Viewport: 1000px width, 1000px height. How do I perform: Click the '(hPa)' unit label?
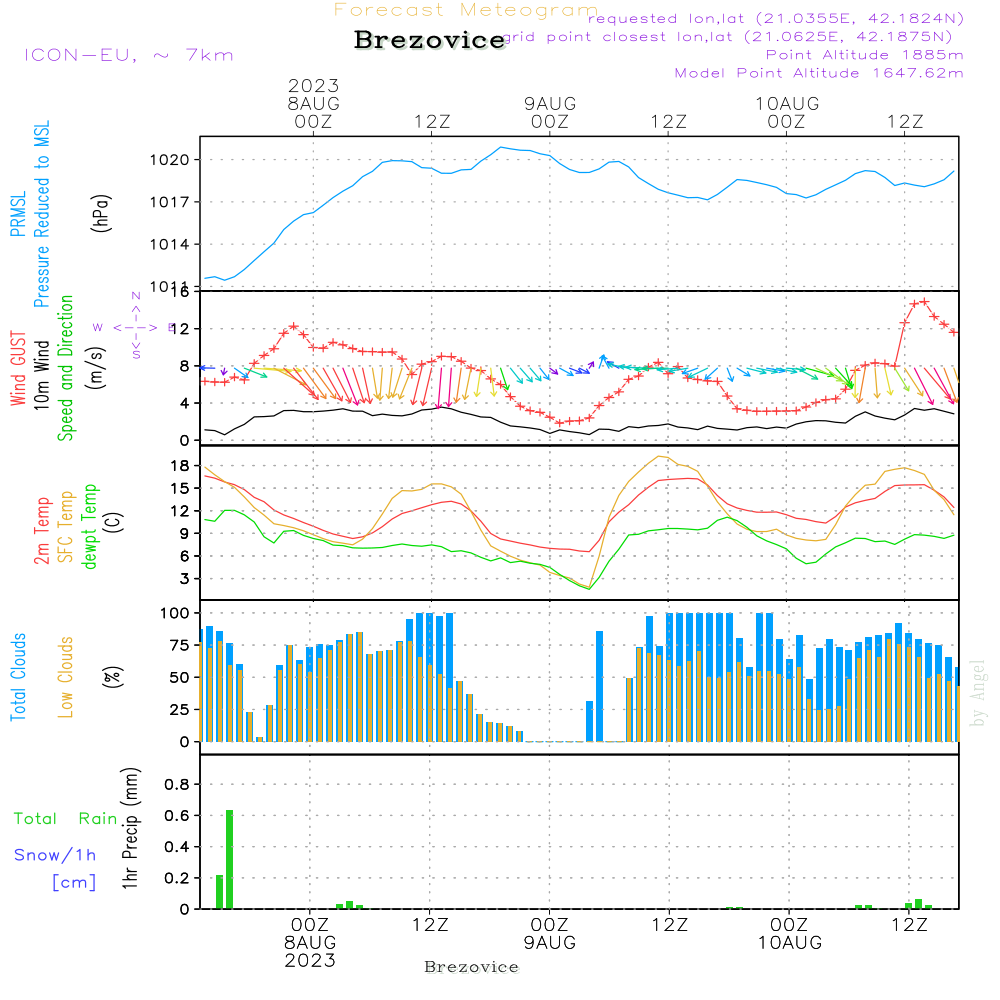click(x=101, y=213)
